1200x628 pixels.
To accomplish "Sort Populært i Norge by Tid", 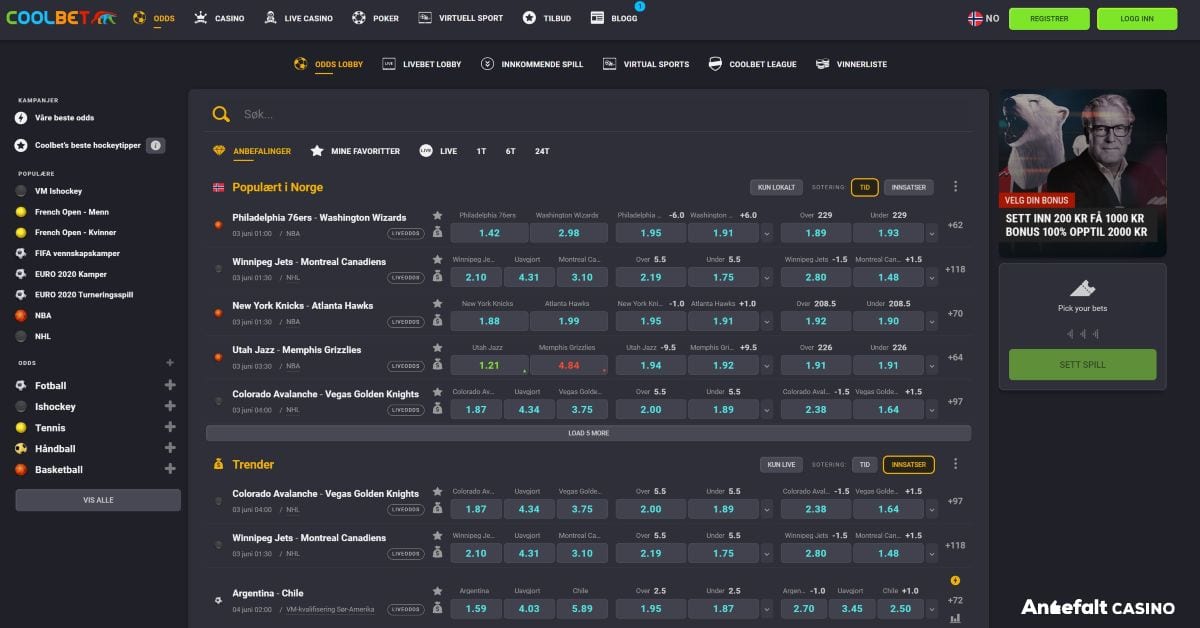I will point(864,187).
